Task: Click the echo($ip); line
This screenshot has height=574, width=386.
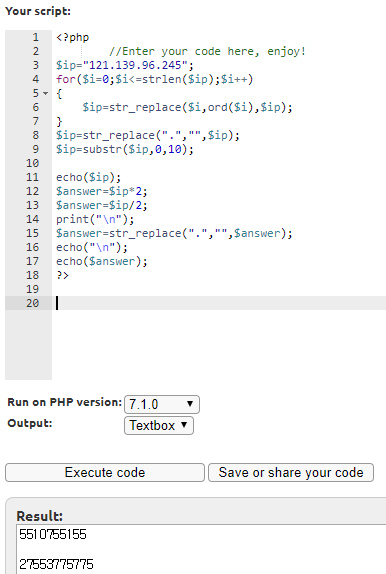Action: coord(88,177)
